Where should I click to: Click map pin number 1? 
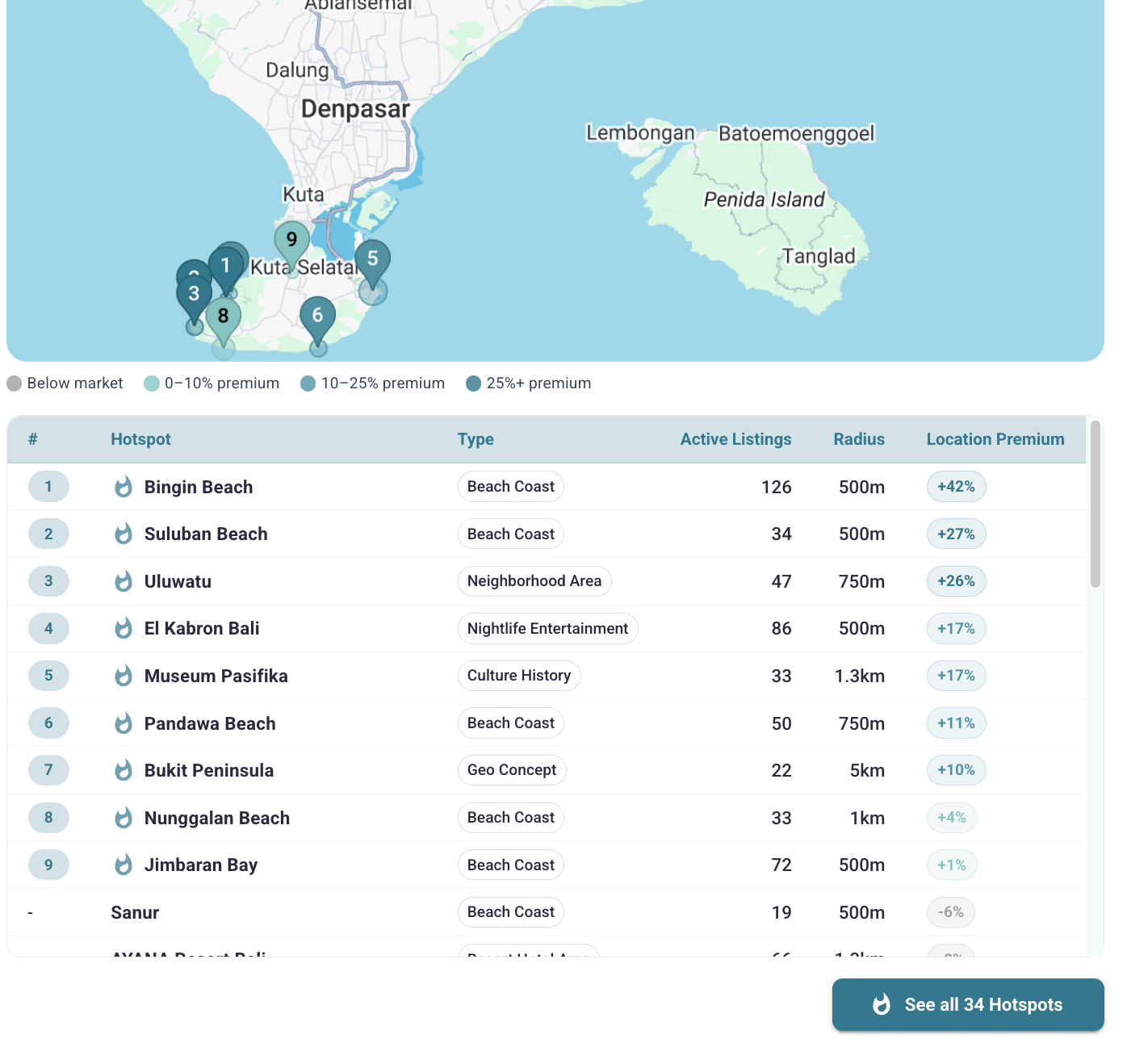[x=225, y=266]
